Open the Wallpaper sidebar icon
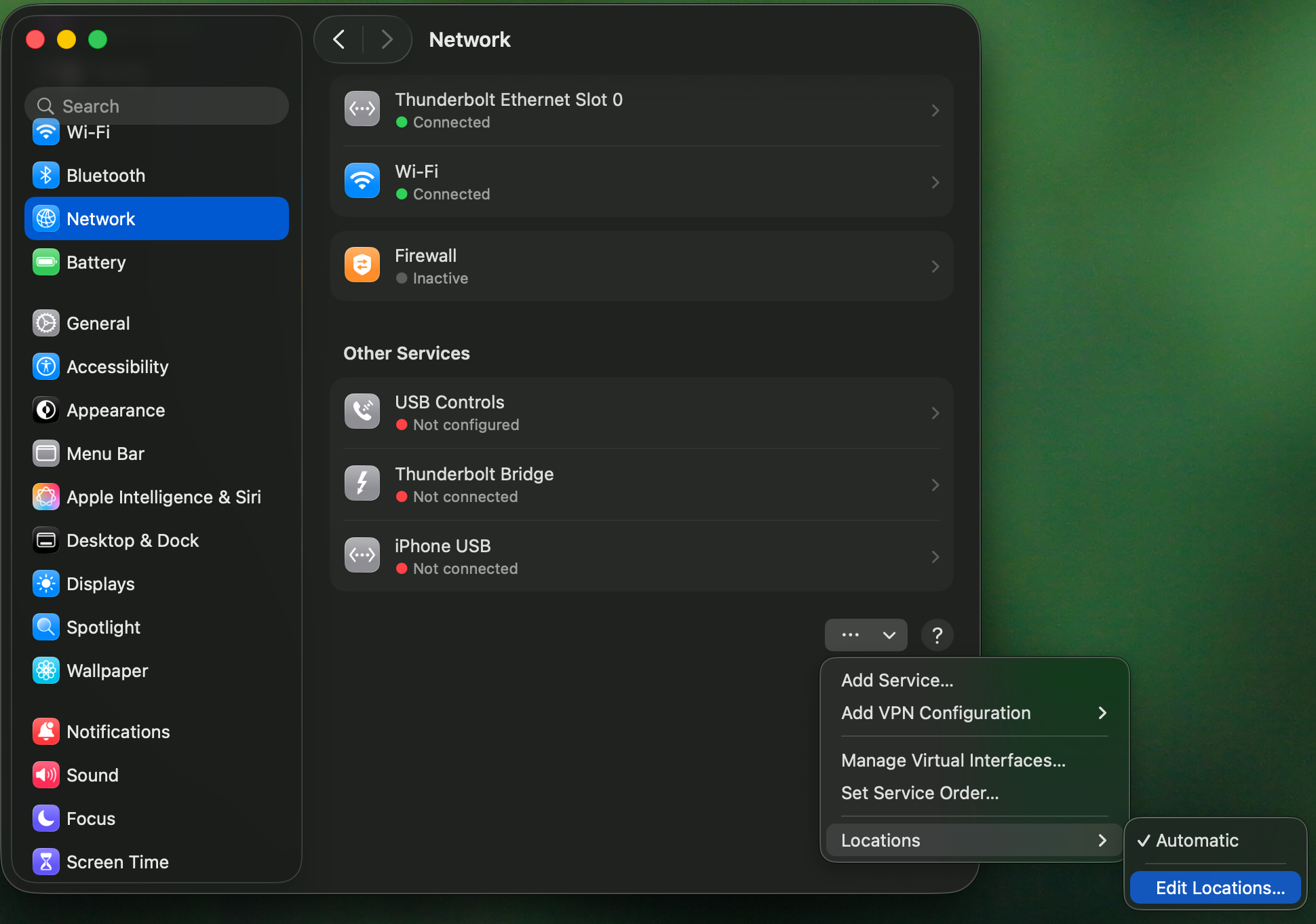This screenshot has height=924, width=1316. pyautogui.click(x=45, y=671)
